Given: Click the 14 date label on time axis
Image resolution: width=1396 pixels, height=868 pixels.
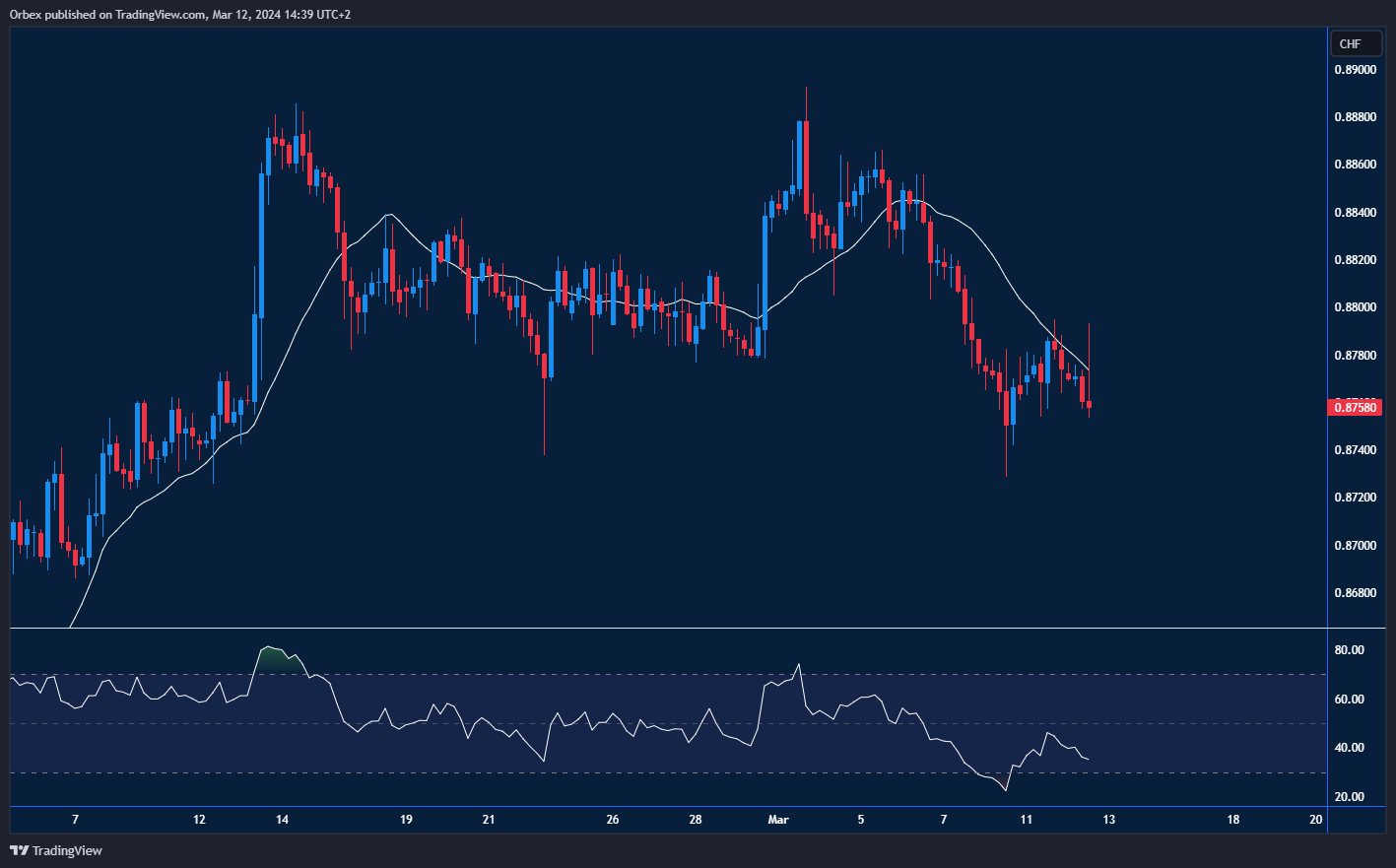Looking at the screenshot, I should click(282, 820).
